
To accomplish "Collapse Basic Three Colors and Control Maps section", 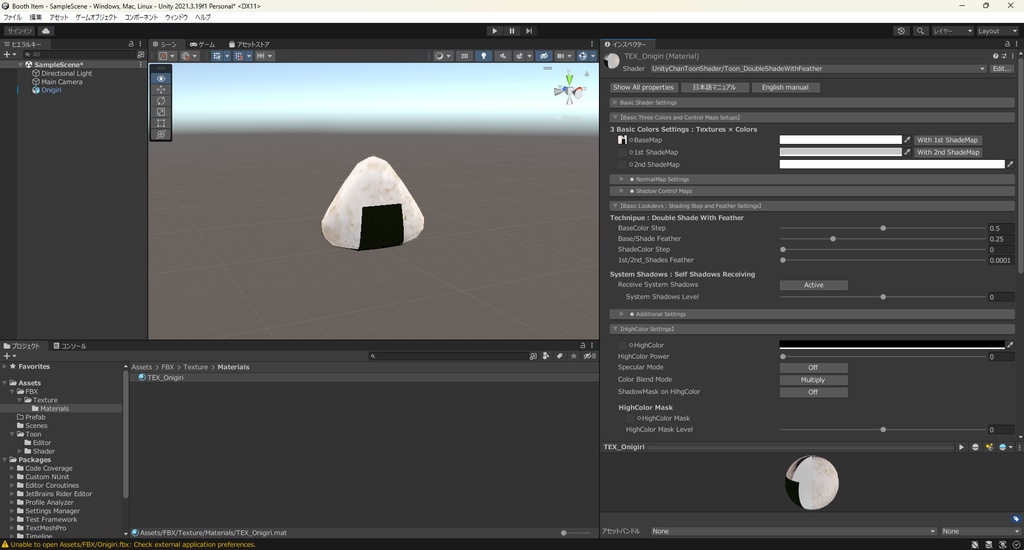I will point(812,118).
